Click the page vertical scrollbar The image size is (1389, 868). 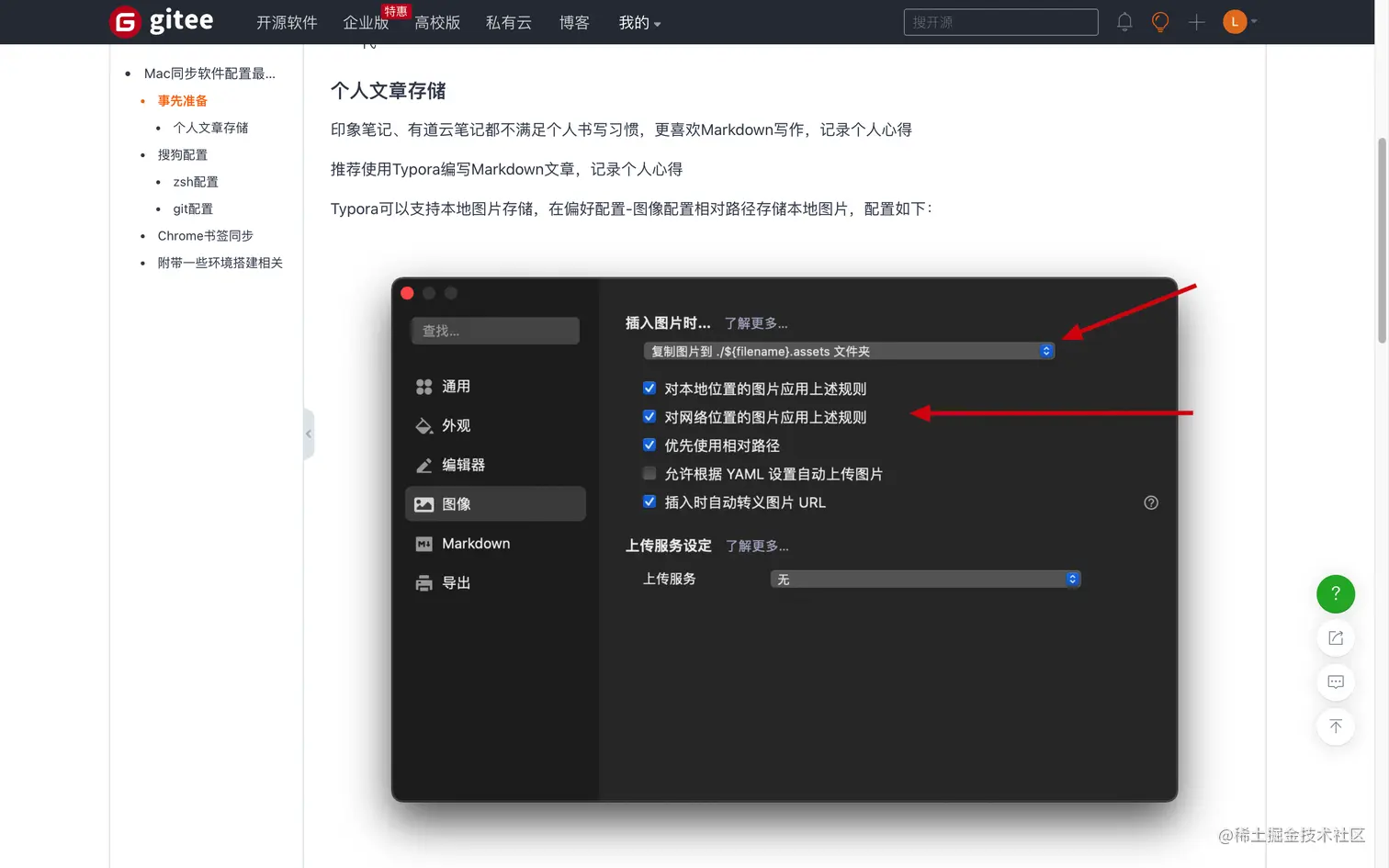click(1381, 239)
